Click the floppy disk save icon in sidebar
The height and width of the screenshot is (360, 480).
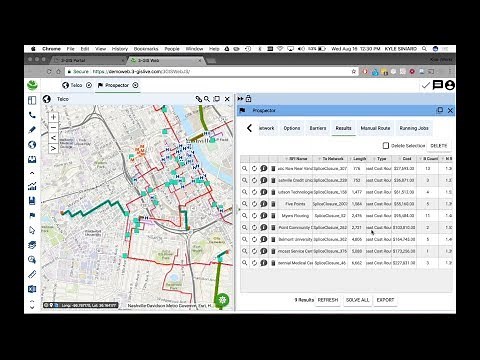(x=32, y=201)
